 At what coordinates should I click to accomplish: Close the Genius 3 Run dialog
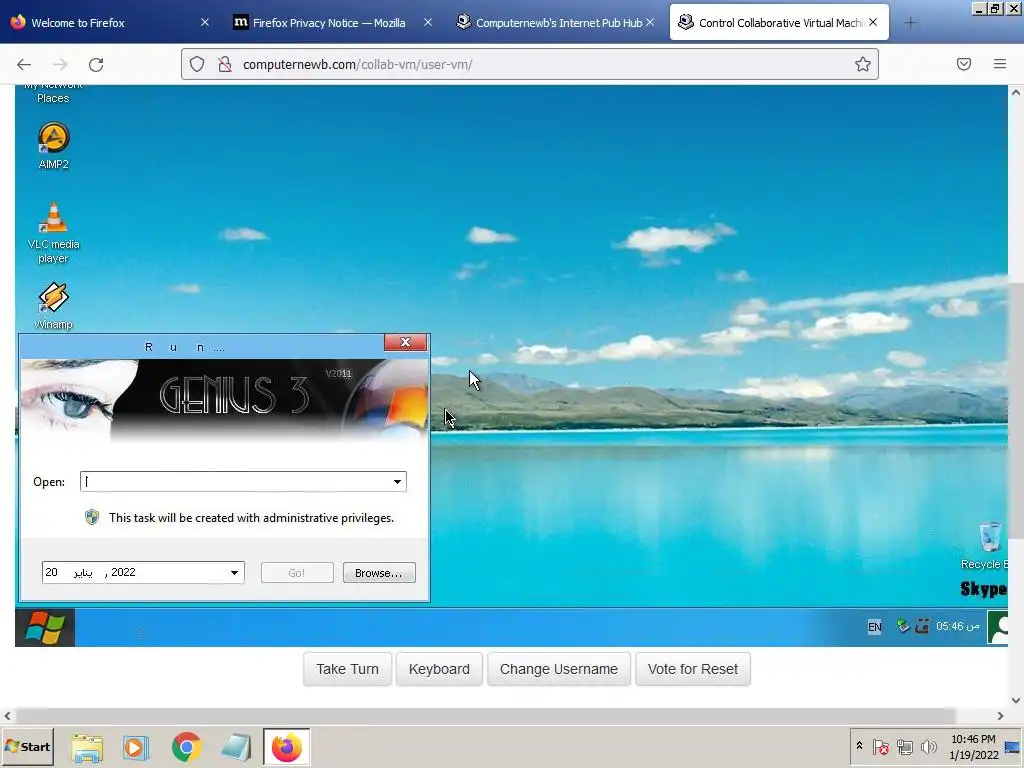pos(406,342)
